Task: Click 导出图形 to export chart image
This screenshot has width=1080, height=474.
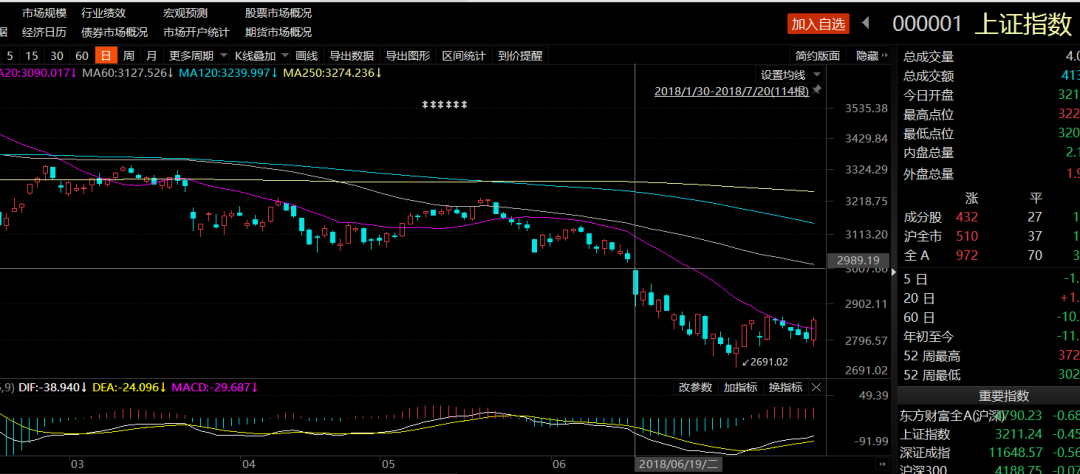Action: (407, 56)
